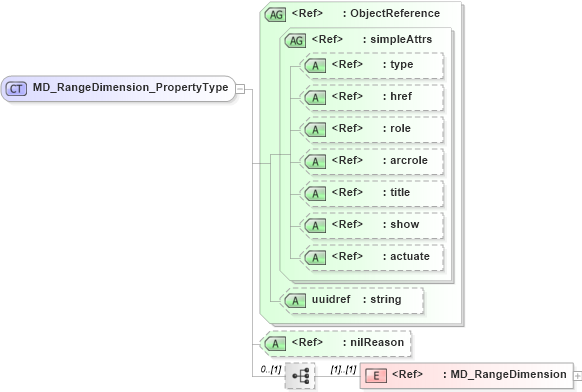Click the A icon of show attribute

(315, 225)
